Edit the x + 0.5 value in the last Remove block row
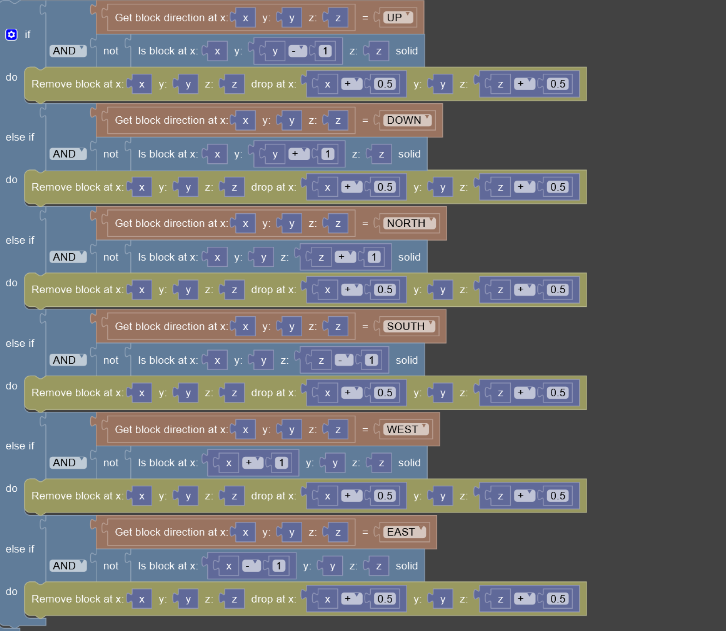726x631 pixels. [385, 599]
